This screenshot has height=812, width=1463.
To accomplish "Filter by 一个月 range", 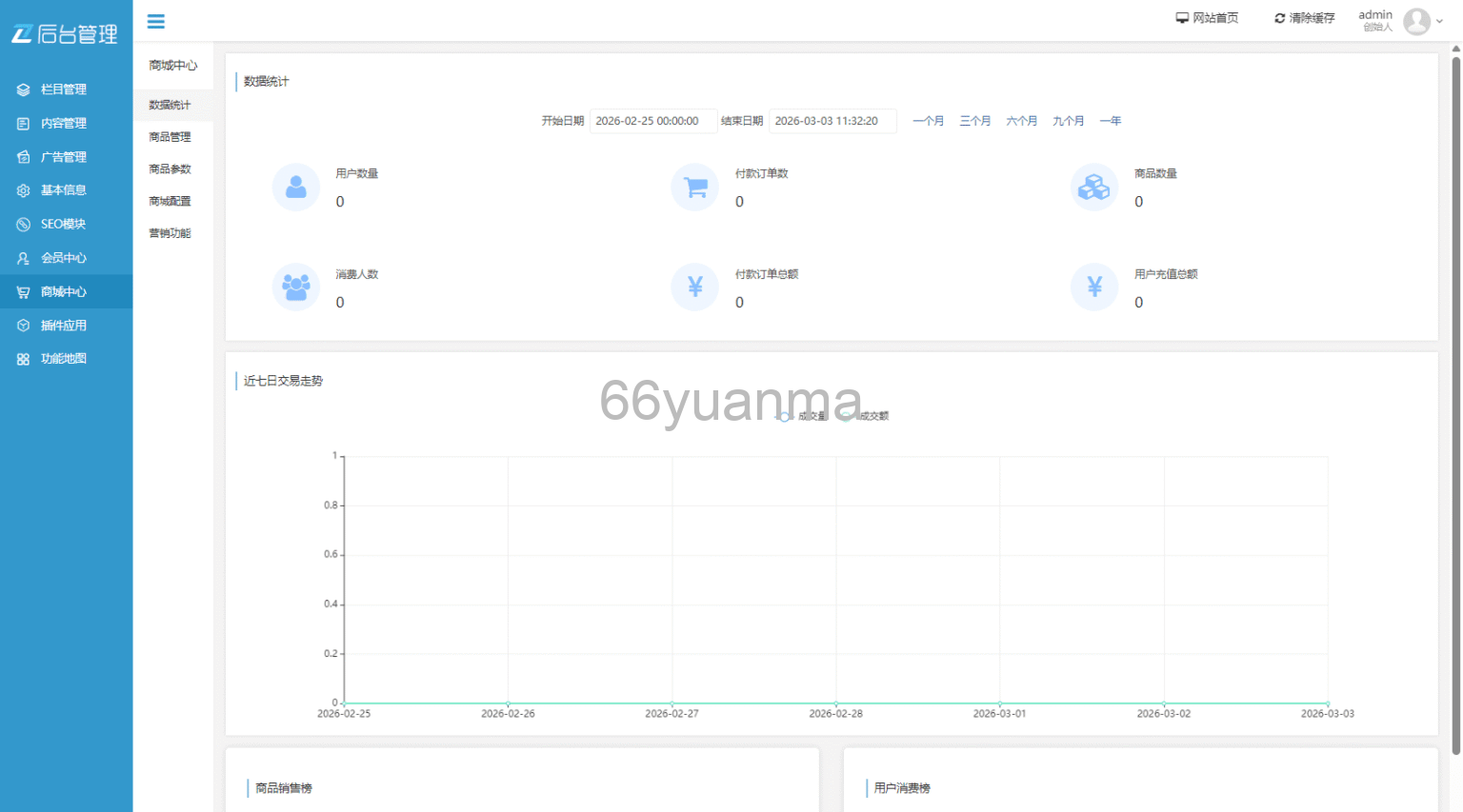I will tap(928, 121).
